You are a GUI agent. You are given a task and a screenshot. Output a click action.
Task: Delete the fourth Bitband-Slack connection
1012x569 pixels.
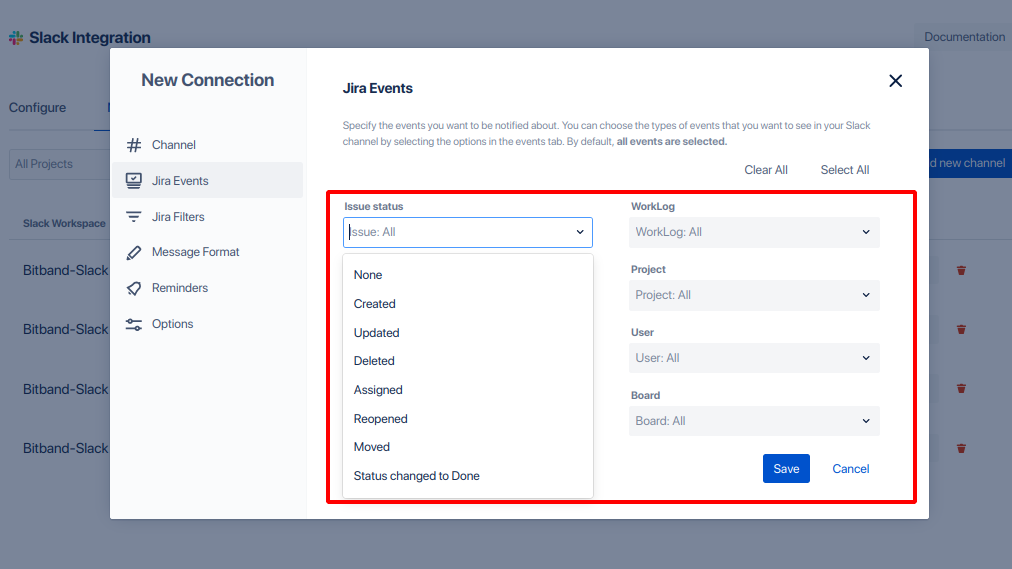click(x=961, y=448)
